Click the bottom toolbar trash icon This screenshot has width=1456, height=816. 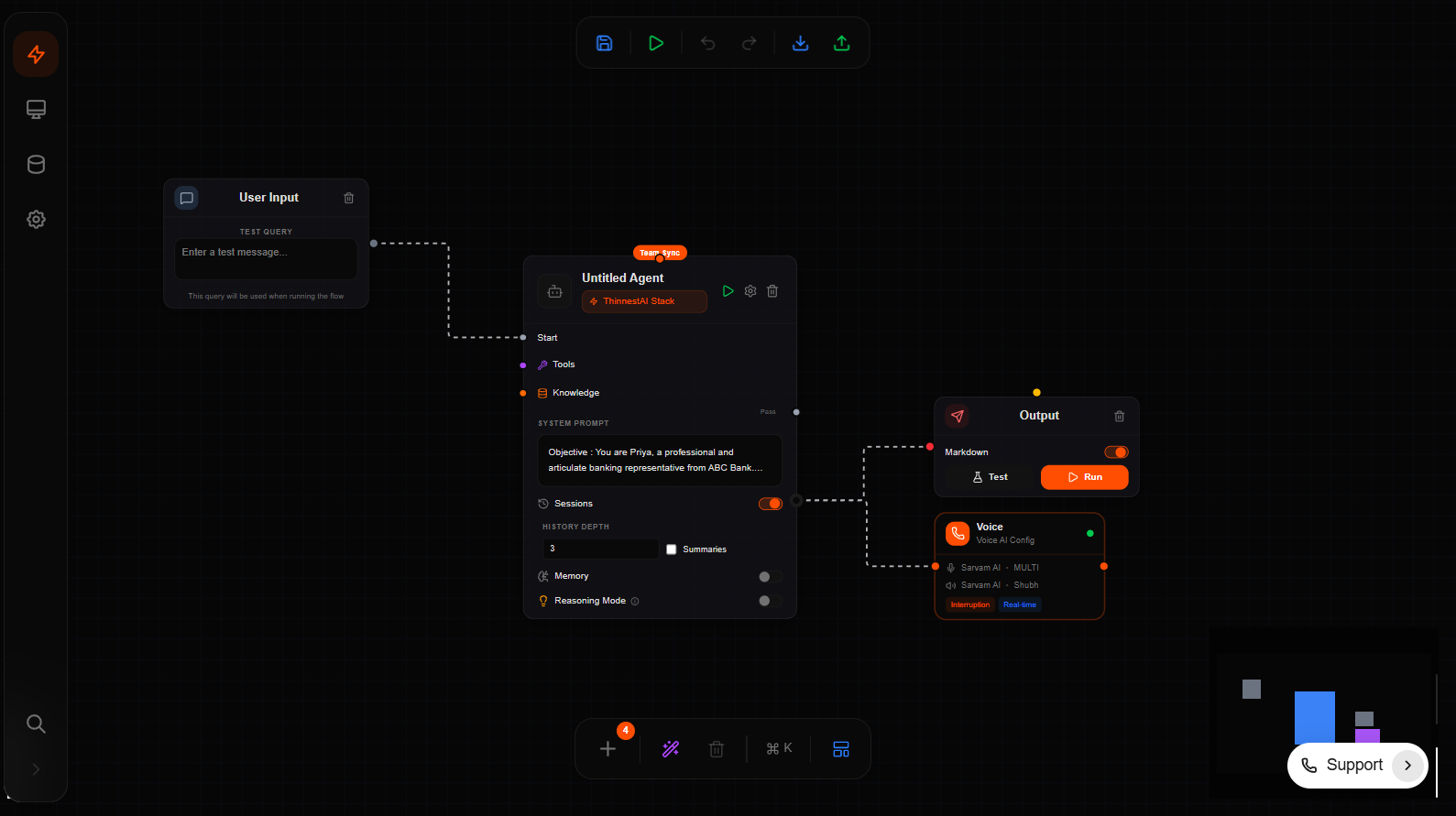coord(717,749)
